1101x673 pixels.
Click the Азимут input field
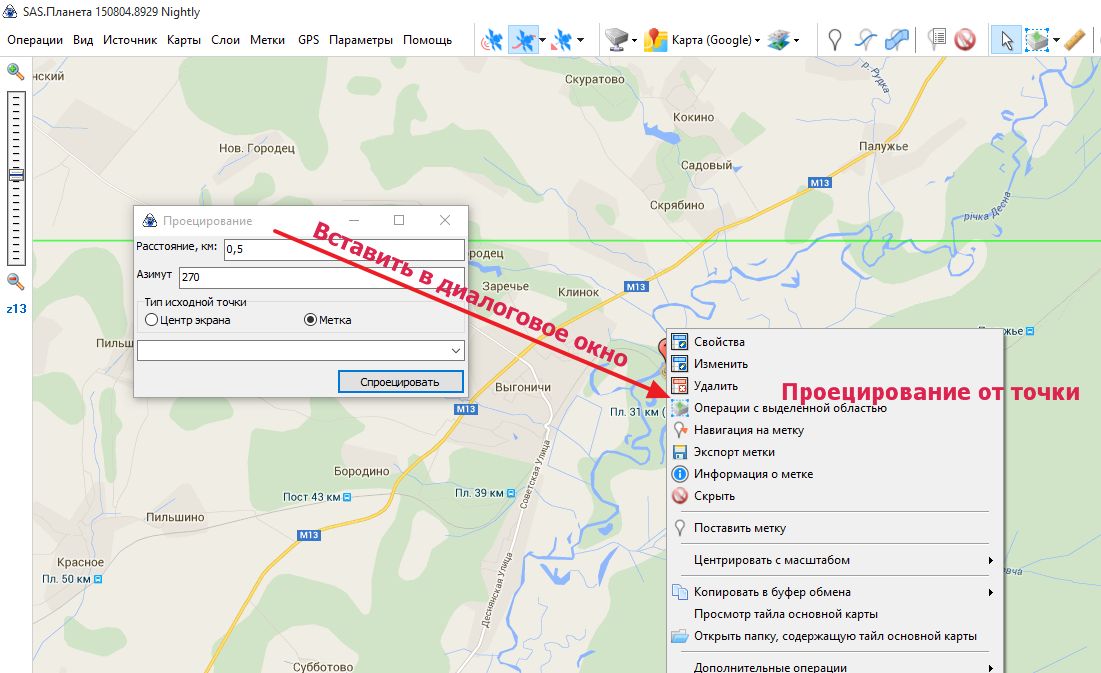(x=320, y=277)
